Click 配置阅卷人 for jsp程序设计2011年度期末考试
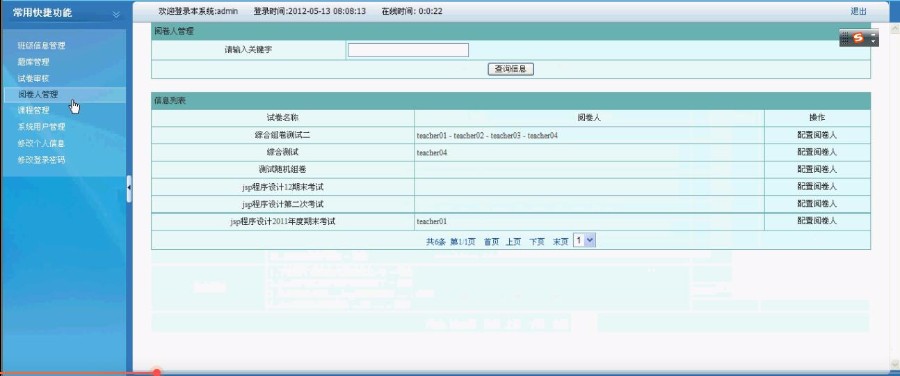 tap(817, 221)
